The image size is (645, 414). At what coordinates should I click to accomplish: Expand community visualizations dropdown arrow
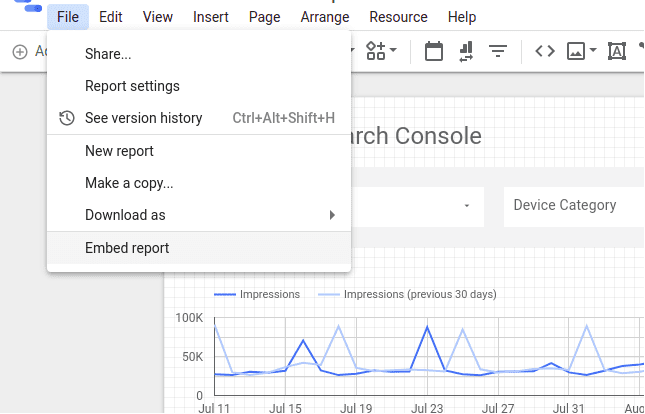point(393,50)
